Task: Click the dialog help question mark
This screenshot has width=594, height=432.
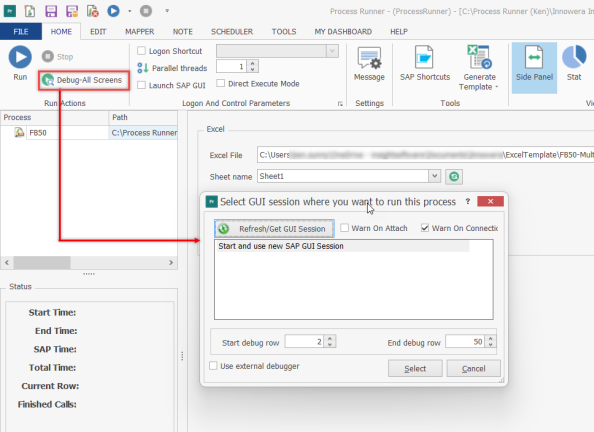Action: (468, 201)
